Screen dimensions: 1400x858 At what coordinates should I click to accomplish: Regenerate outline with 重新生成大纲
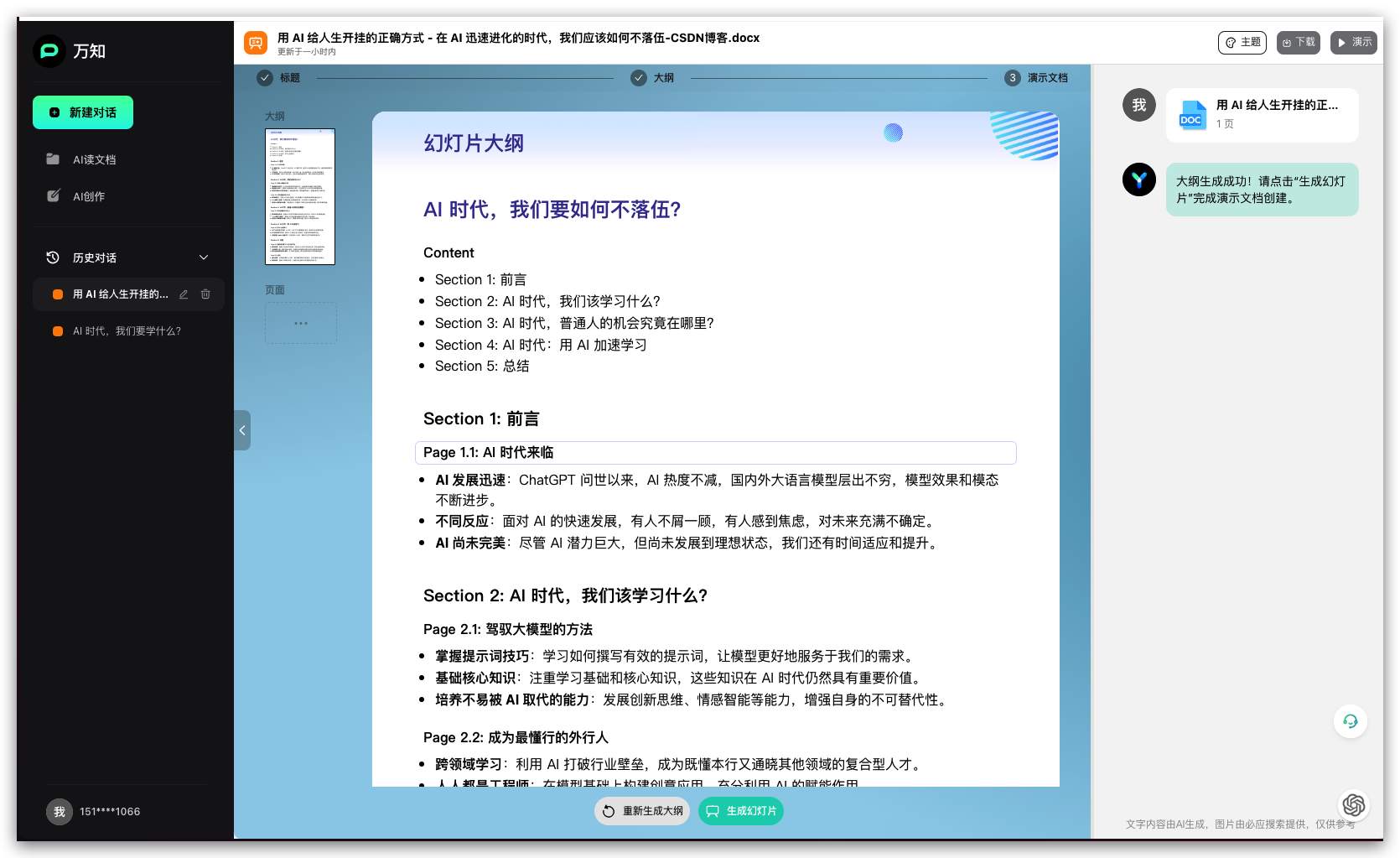click(x=642, y=811)
